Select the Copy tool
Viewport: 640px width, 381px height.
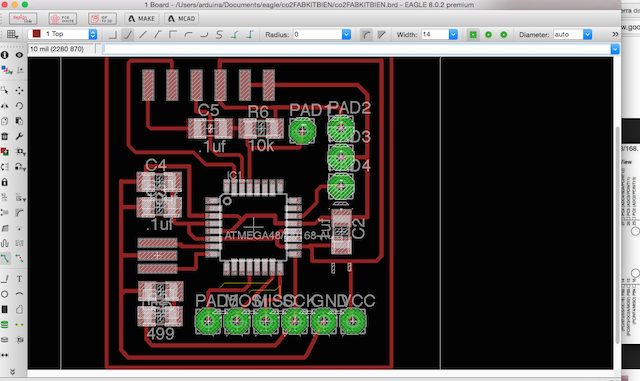pyautogui.click(x=4, y=121)
